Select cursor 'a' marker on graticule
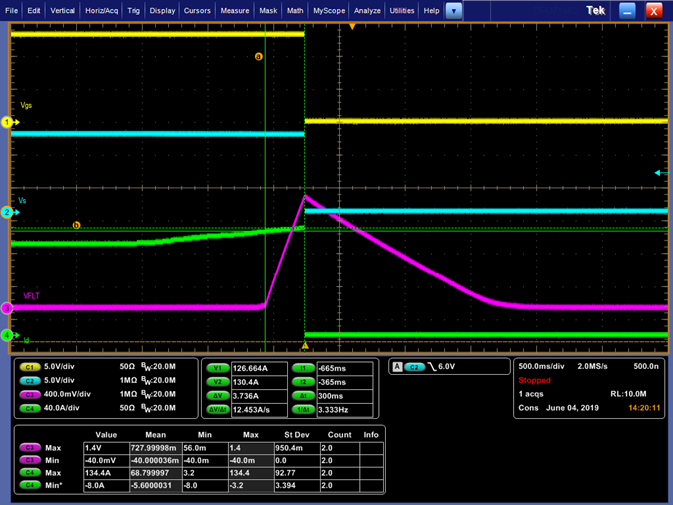The width and height of the screenshot is (673, 505). tap(258, 57)
